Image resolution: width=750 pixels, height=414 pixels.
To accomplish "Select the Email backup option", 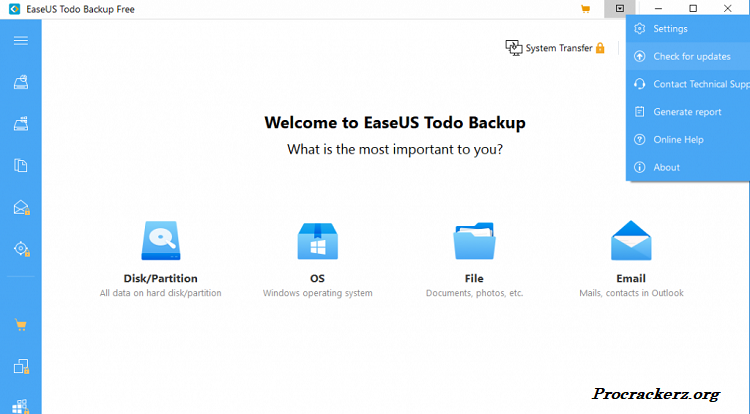I will click(631, 255).
